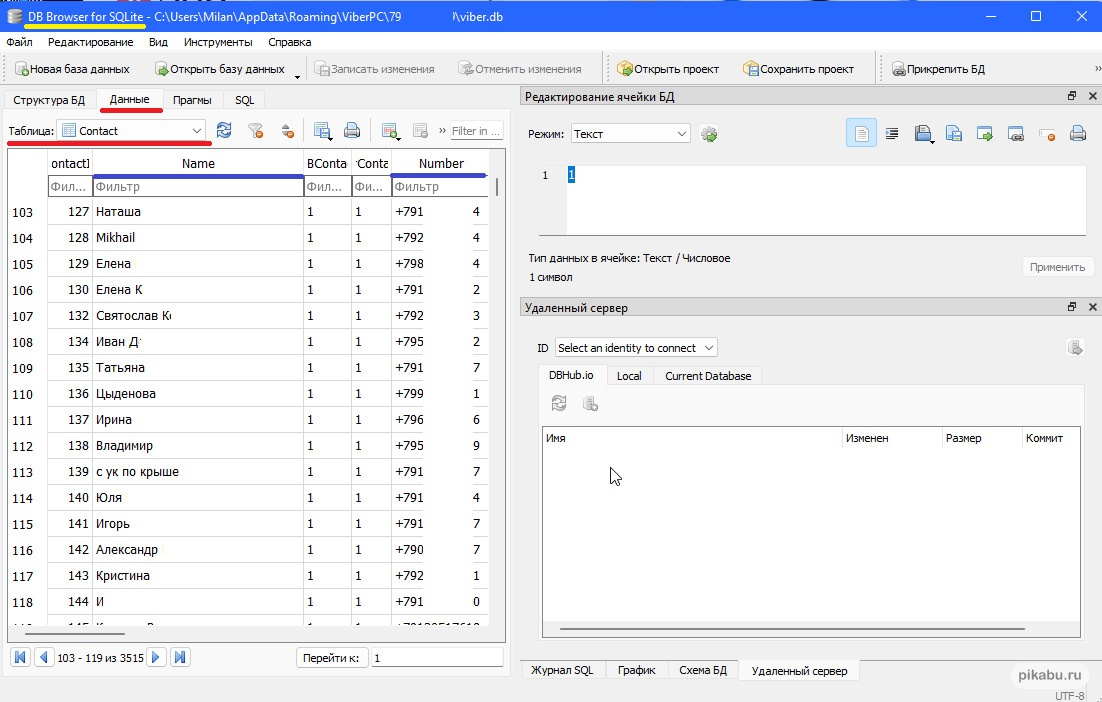
Task: Click the print table icon
Action: click(351, 131)
